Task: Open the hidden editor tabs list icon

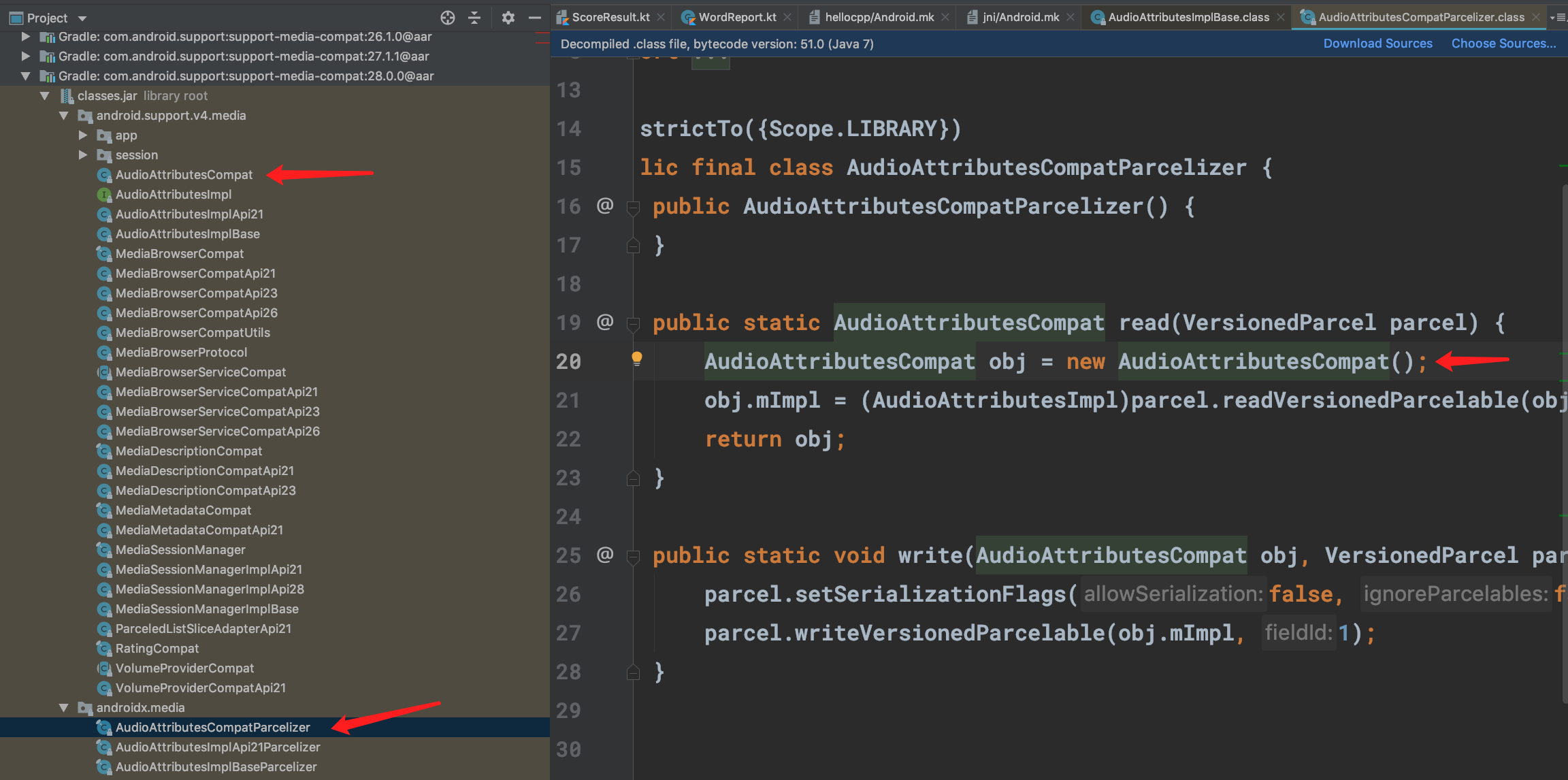Action: click(1560, 17)
